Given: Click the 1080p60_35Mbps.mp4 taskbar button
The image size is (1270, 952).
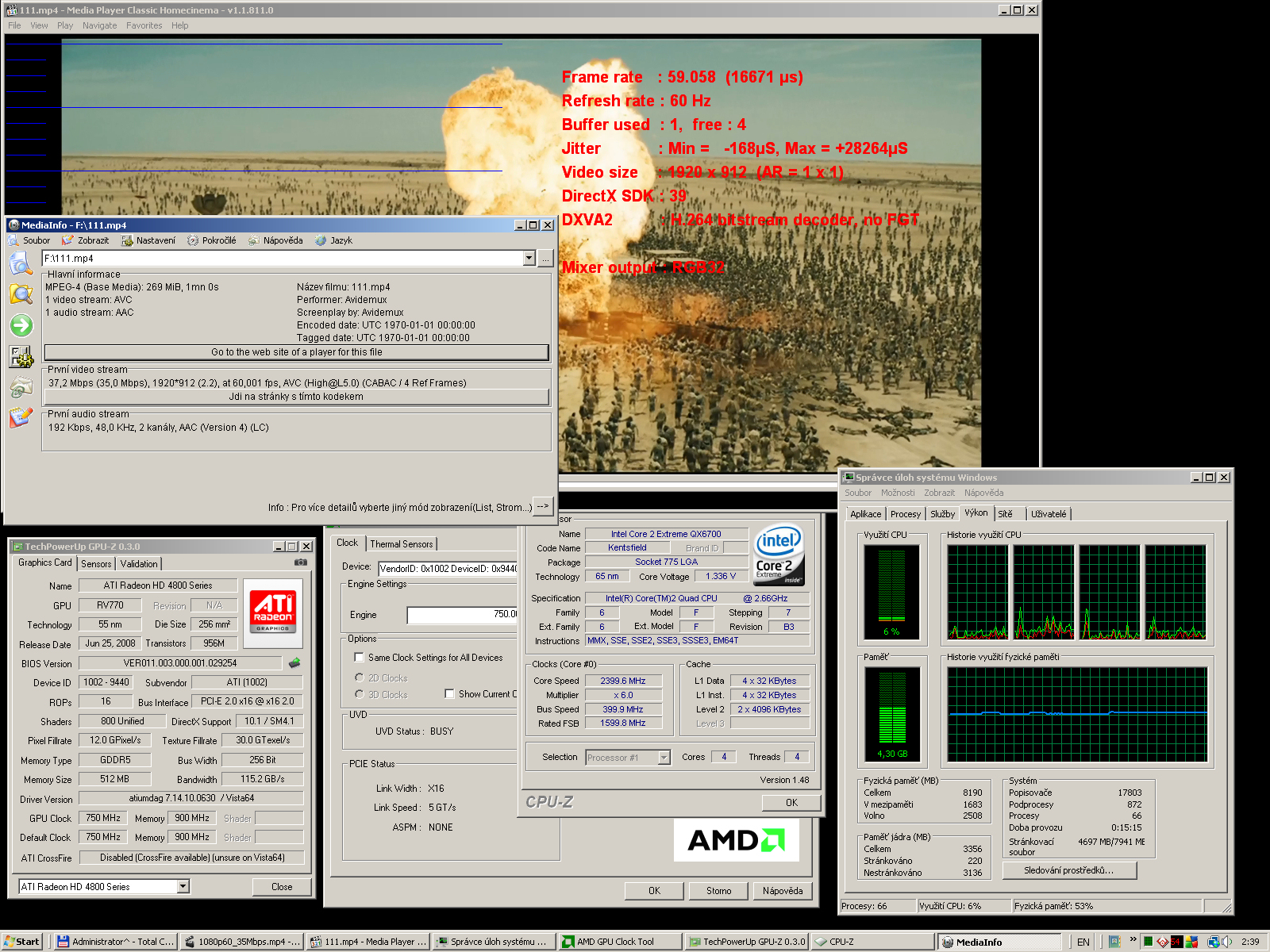Looking at the screenshot, I should [x=241, y=942].
